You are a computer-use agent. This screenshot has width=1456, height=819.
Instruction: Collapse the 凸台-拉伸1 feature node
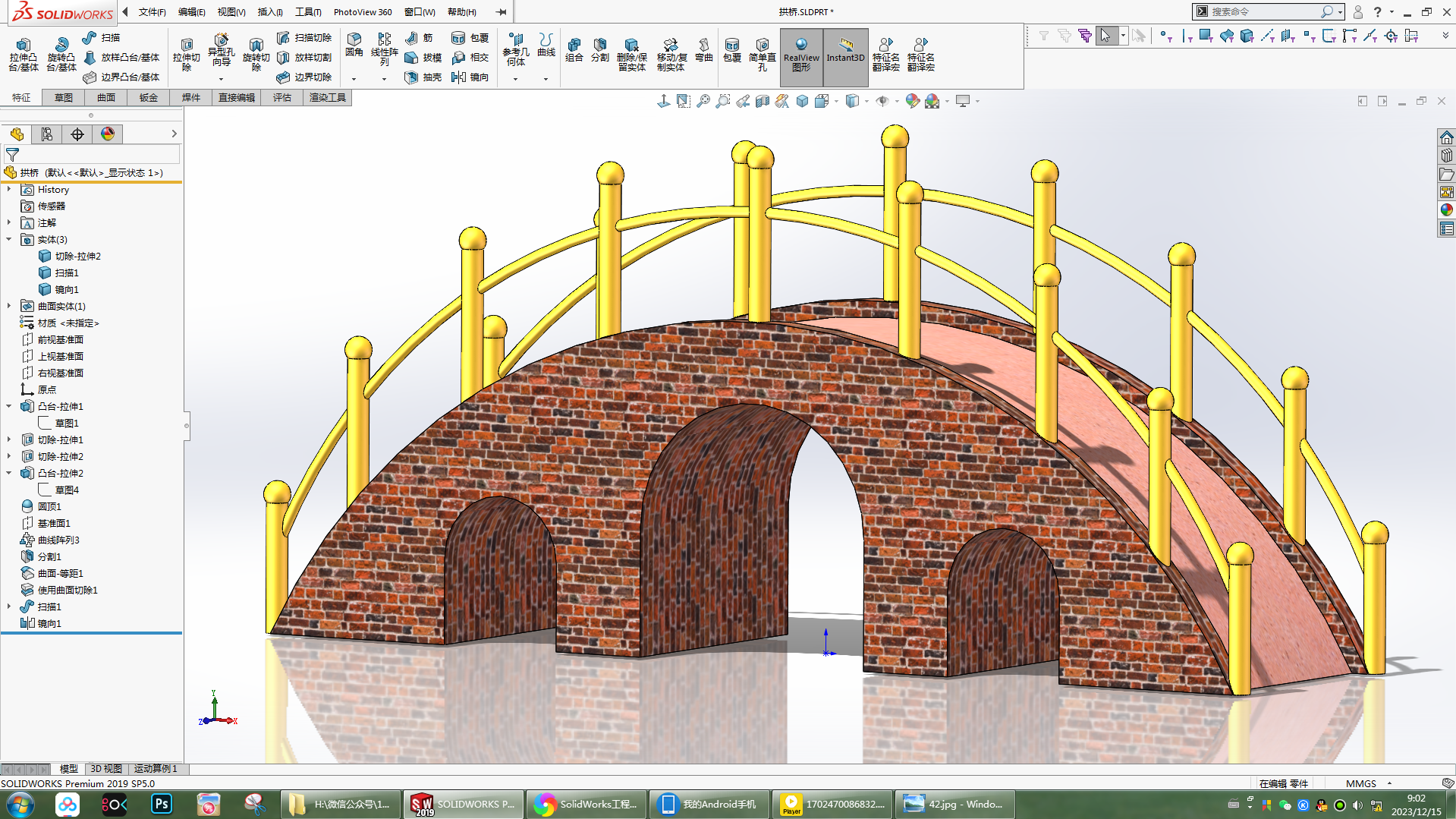9,407
